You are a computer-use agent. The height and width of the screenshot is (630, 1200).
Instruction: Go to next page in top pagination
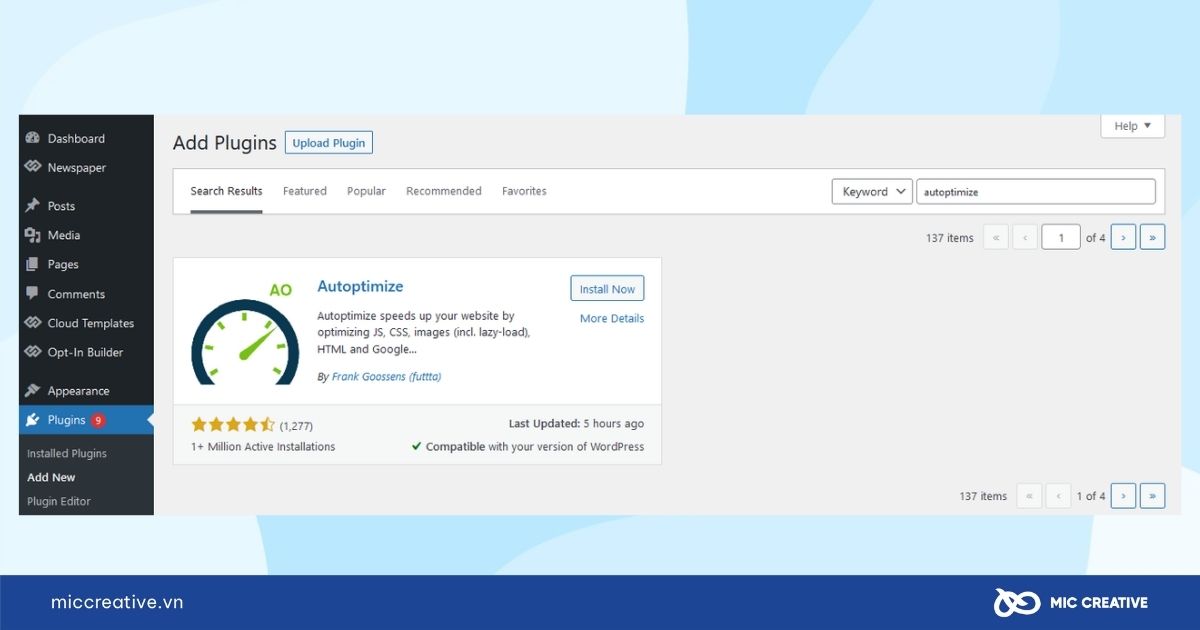tap(1123, 237)
